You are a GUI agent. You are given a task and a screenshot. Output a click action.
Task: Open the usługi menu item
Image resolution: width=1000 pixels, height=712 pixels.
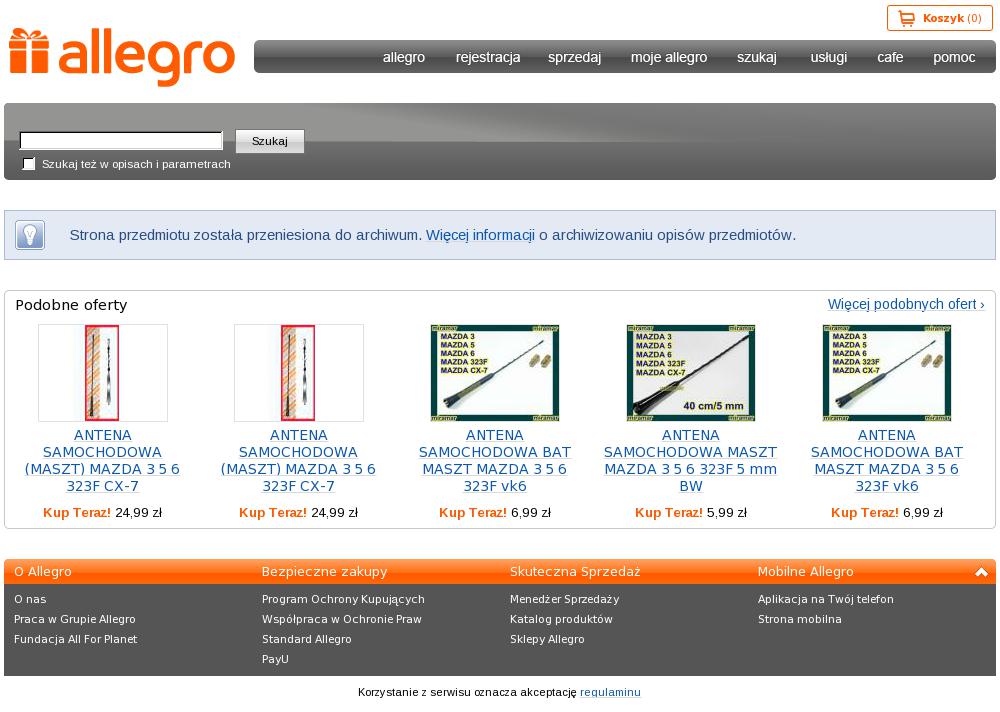828,57
